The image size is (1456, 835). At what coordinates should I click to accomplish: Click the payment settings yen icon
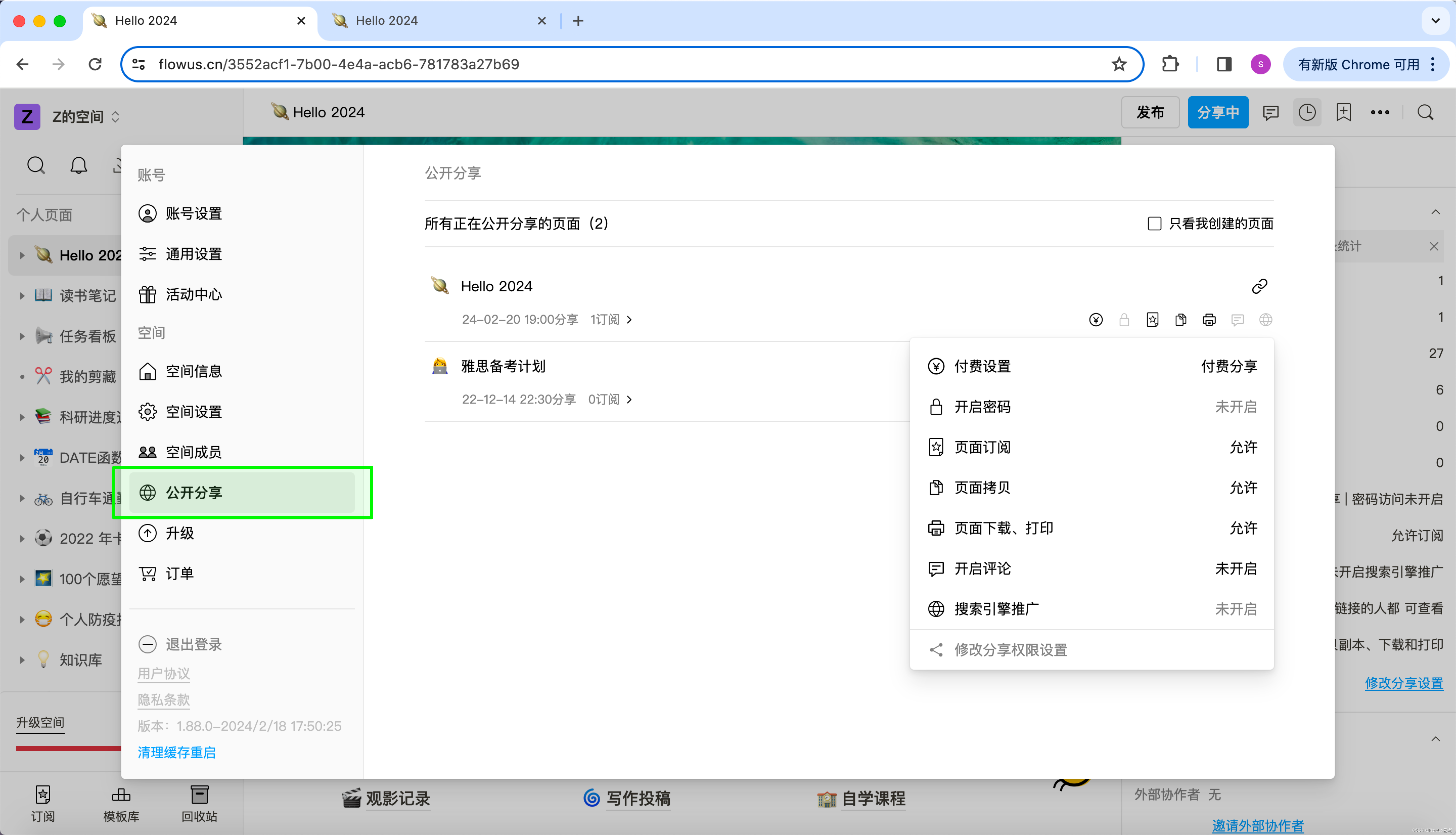point(1096,319)
